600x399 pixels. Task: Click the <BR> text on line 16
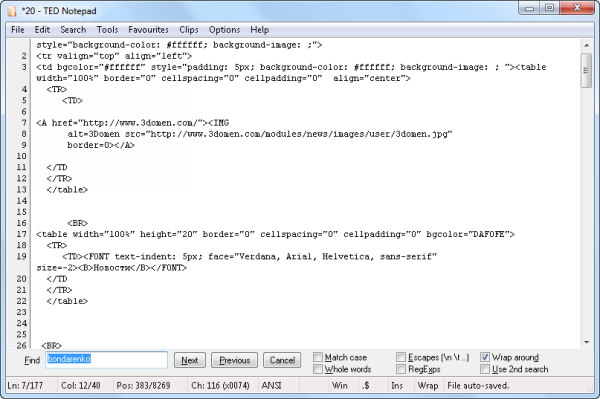click(x=78, y=223)
